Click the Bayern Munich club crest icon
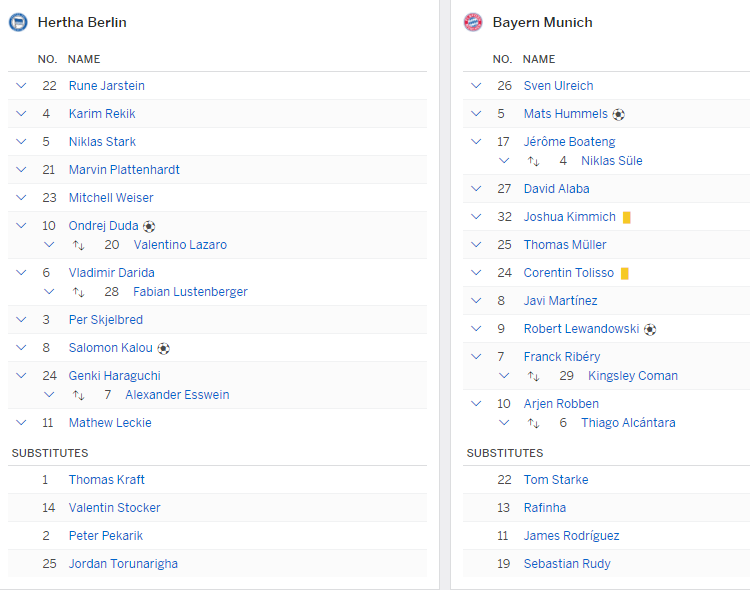The width and height of the screenshot is (750, 590). point(473,22)
